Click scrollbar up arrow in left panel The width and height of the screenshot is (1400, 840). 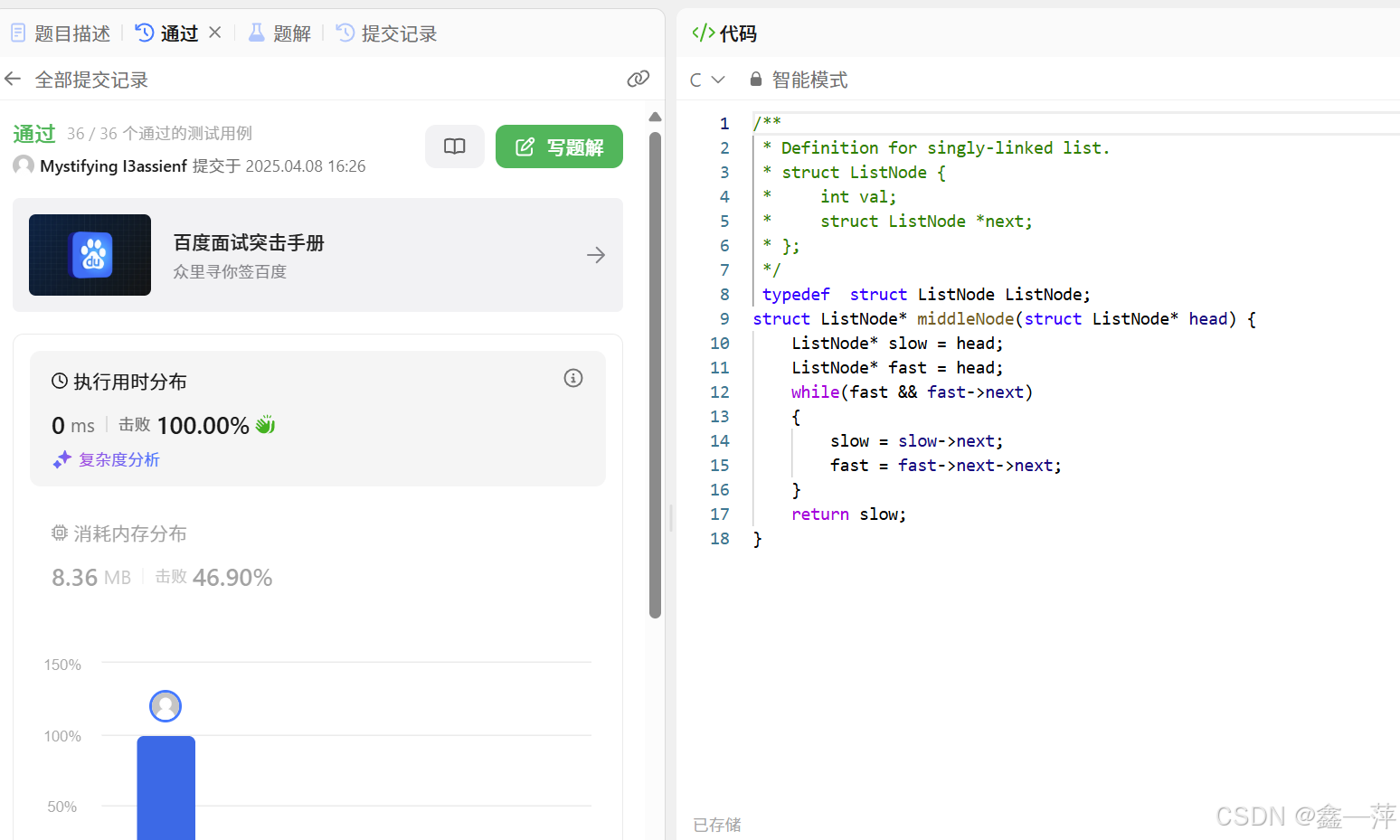point(656,117)
